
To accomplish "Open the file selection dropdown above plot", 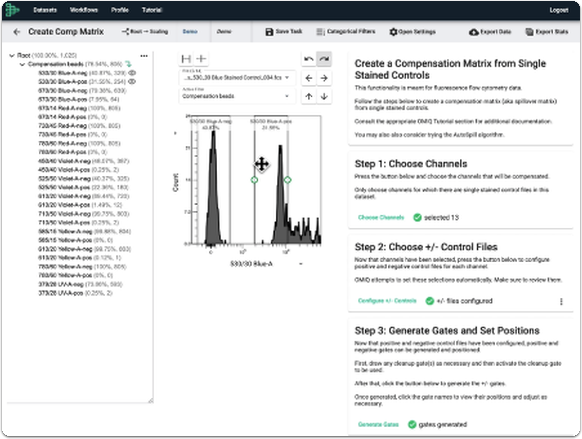I will point(237,78).
